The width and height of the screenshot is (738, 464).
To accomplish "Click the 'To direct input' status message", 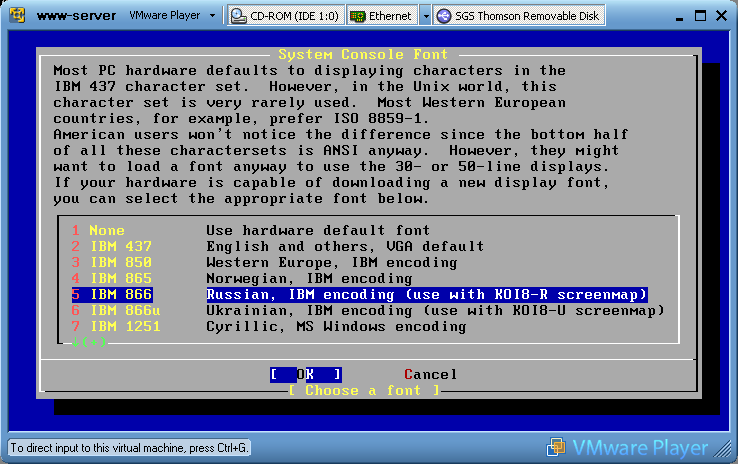I will 129,448.
